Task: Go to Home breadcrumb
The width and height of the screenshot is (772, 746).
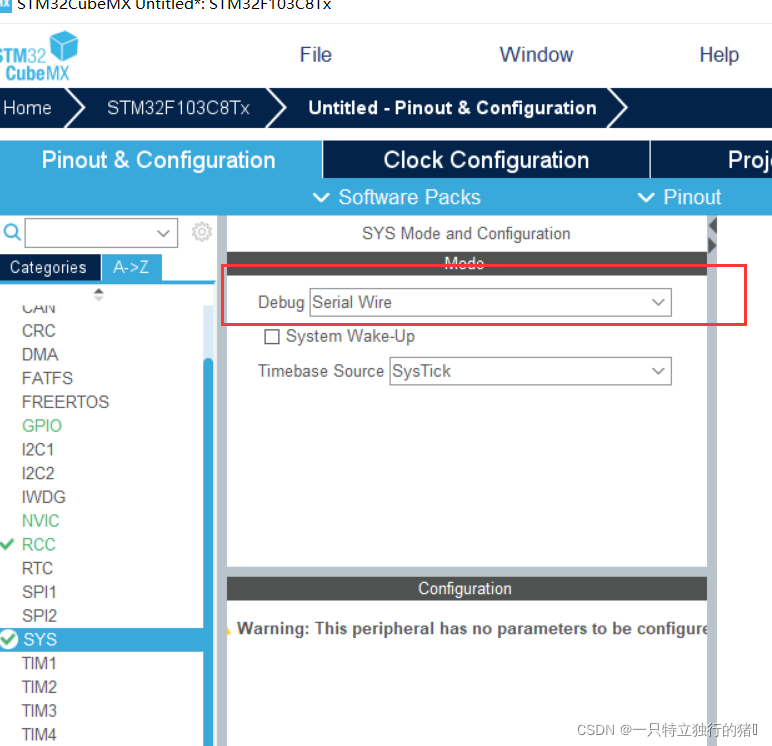Action: coord(27,108)
